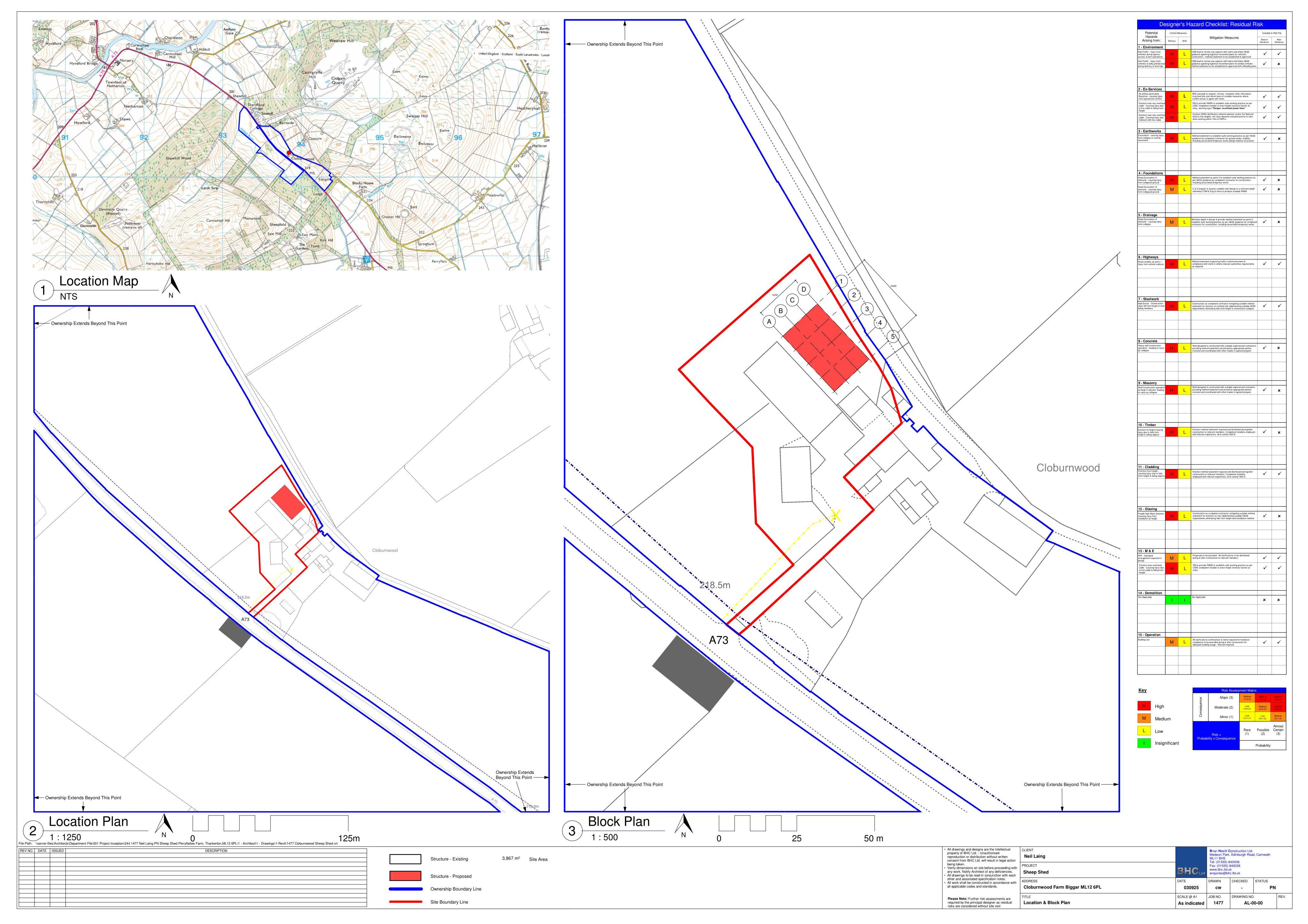1308x924 pixels.
Task: Click the 'Structure - Proposed' red legend swatch
Action: point(405,876)
